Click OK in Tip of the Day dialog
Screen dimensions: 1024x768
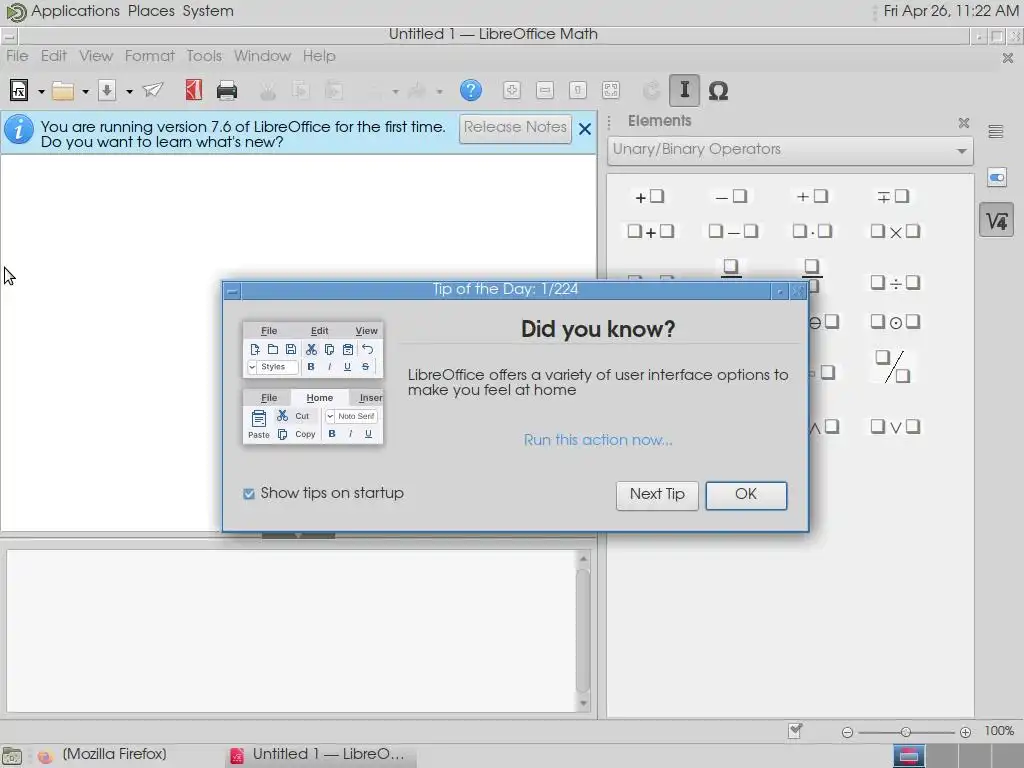tap(746, 495)
